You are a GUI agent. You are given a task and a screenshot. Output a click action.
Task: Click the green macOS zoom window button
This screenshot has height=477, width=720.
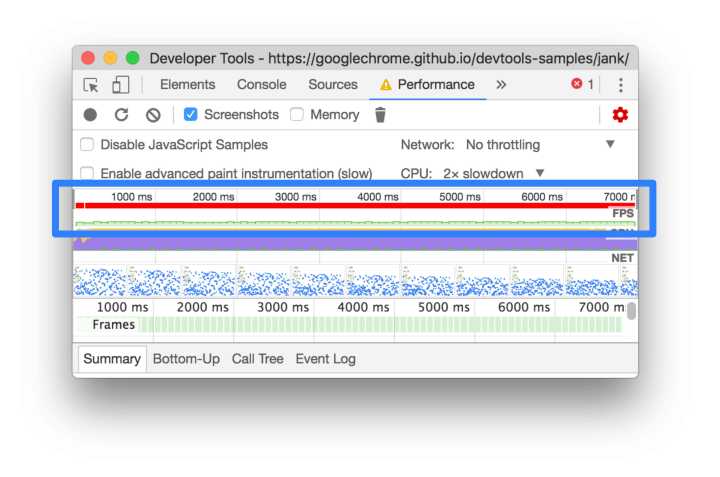click(x=133, y=58)
